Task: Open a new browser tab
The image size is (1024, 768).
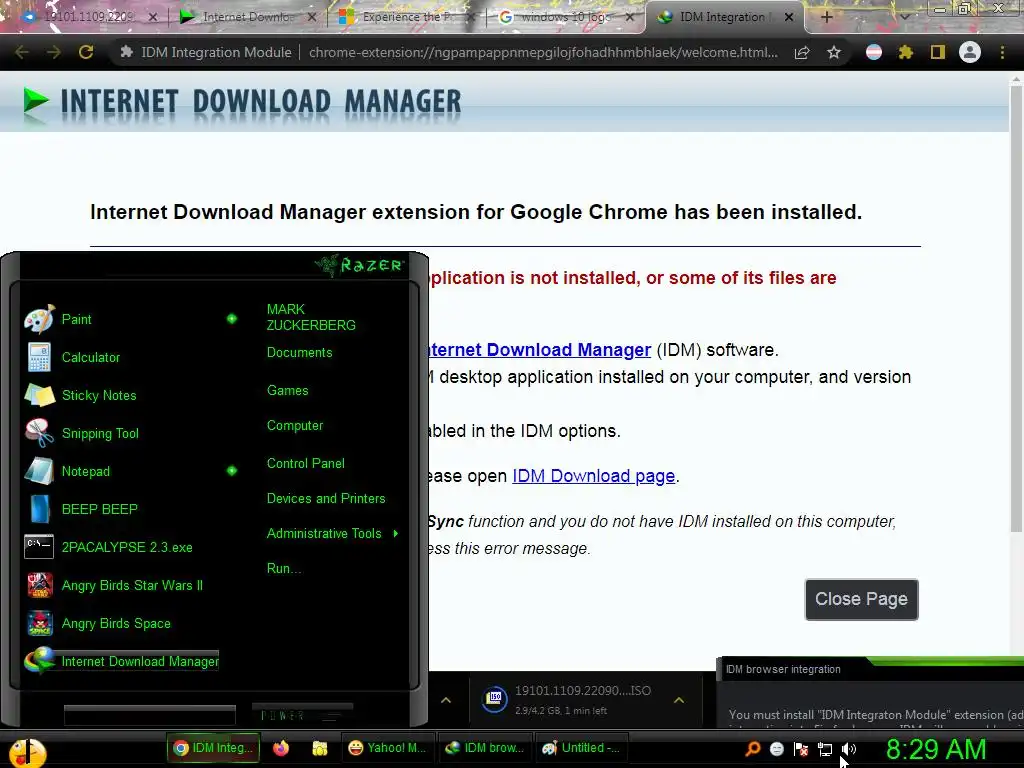Action: pos(826,17)
